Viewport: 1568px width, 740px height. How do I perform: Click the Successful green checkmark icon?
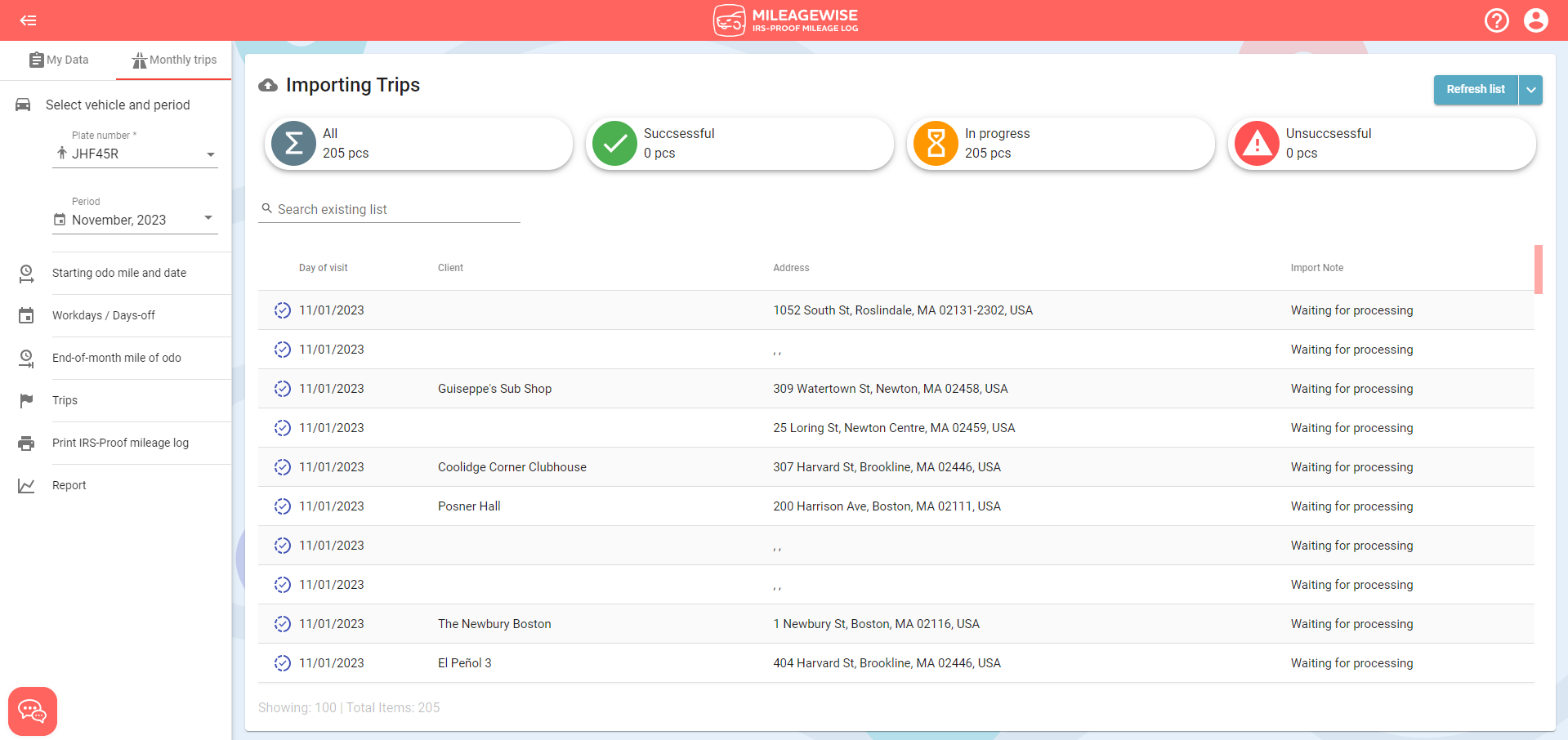coord(614,144)
